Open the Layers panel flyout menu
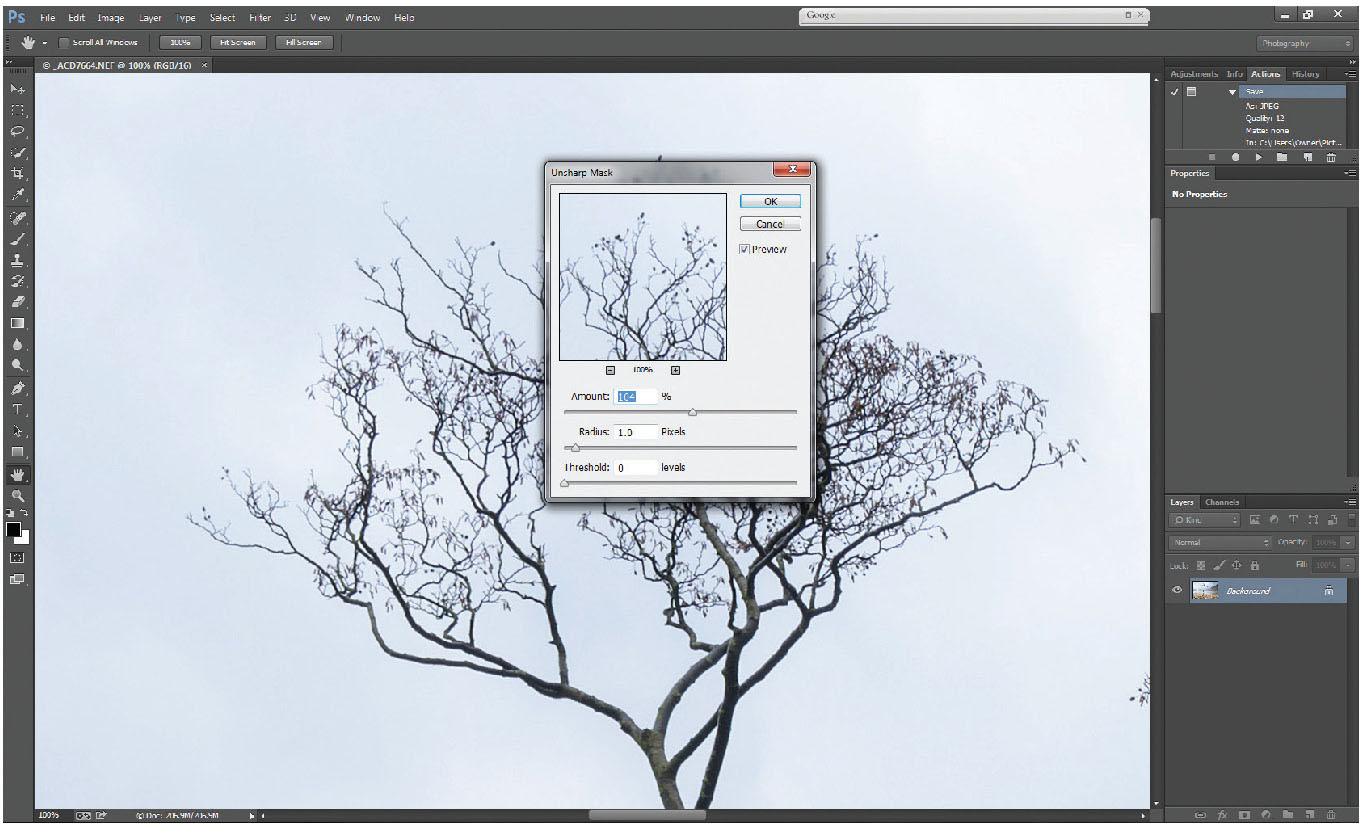 coord(1351,502)
